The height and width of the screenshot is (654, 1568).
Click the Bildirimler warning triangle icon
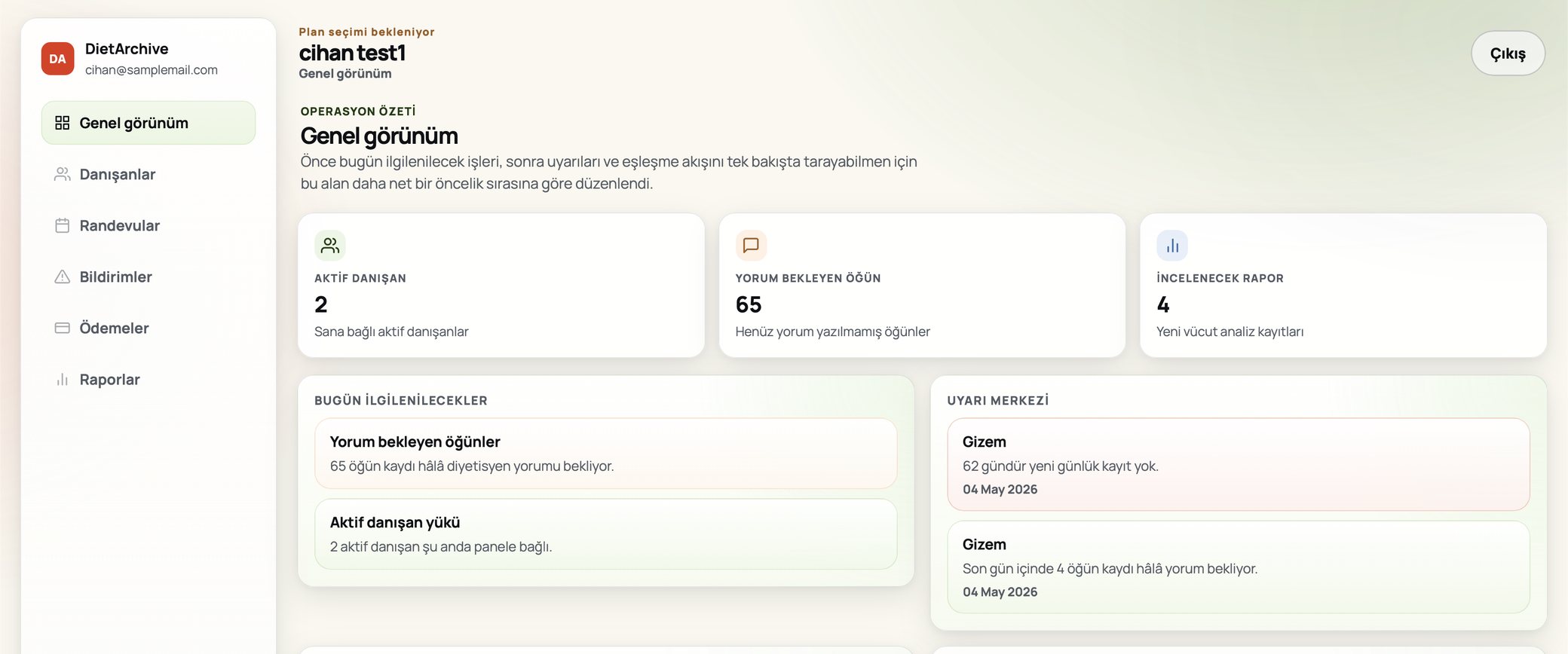(x=63, y=277)
